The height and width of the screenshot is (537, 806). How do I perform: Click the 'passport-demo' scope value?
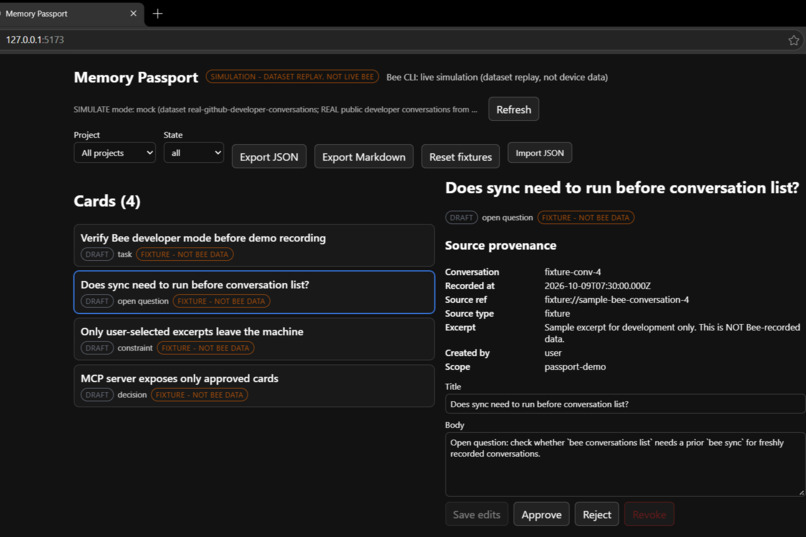tap(575, 367)
